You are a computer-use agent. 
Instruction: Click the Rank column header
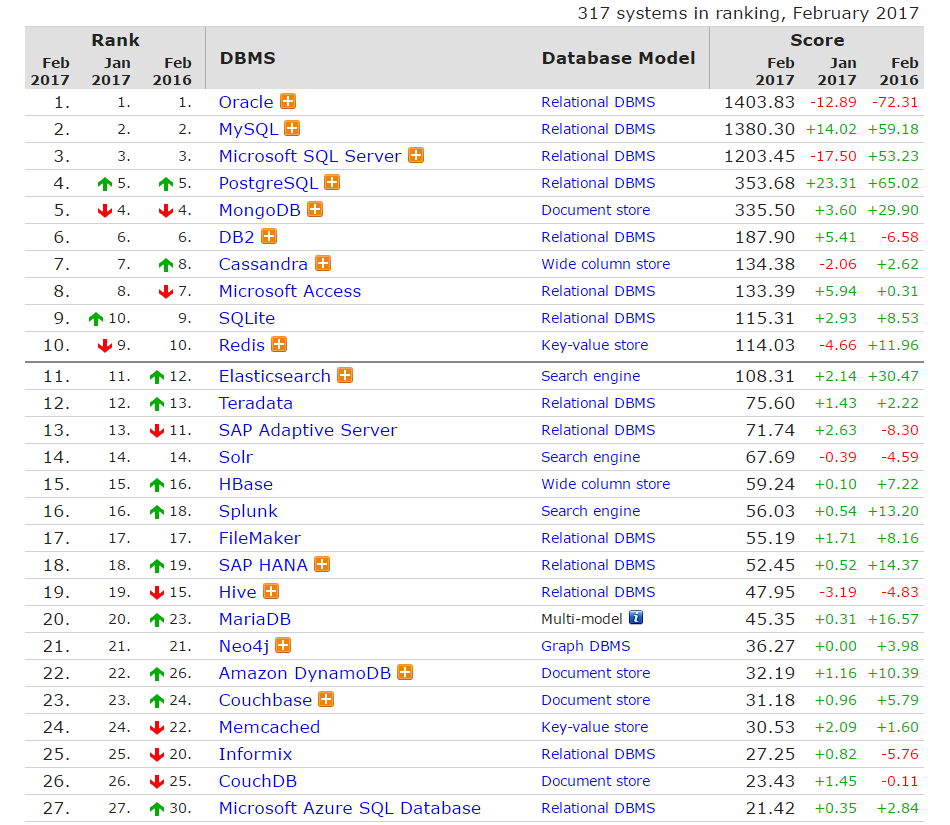[115, 40]
